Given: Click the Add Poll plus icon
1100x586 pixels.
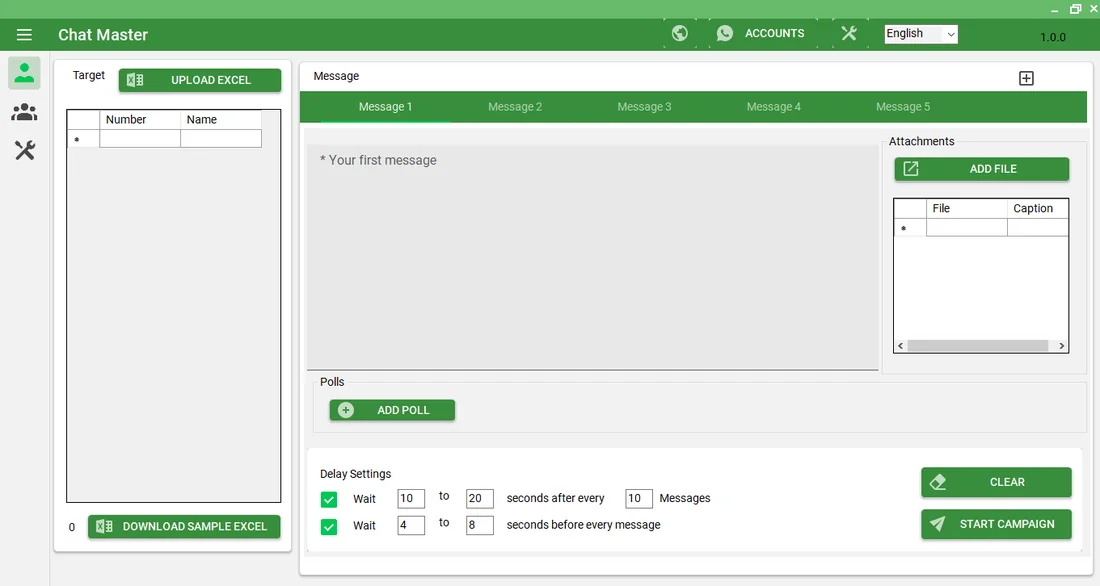Looking at the screenshot, I should [x=346, y=410].
